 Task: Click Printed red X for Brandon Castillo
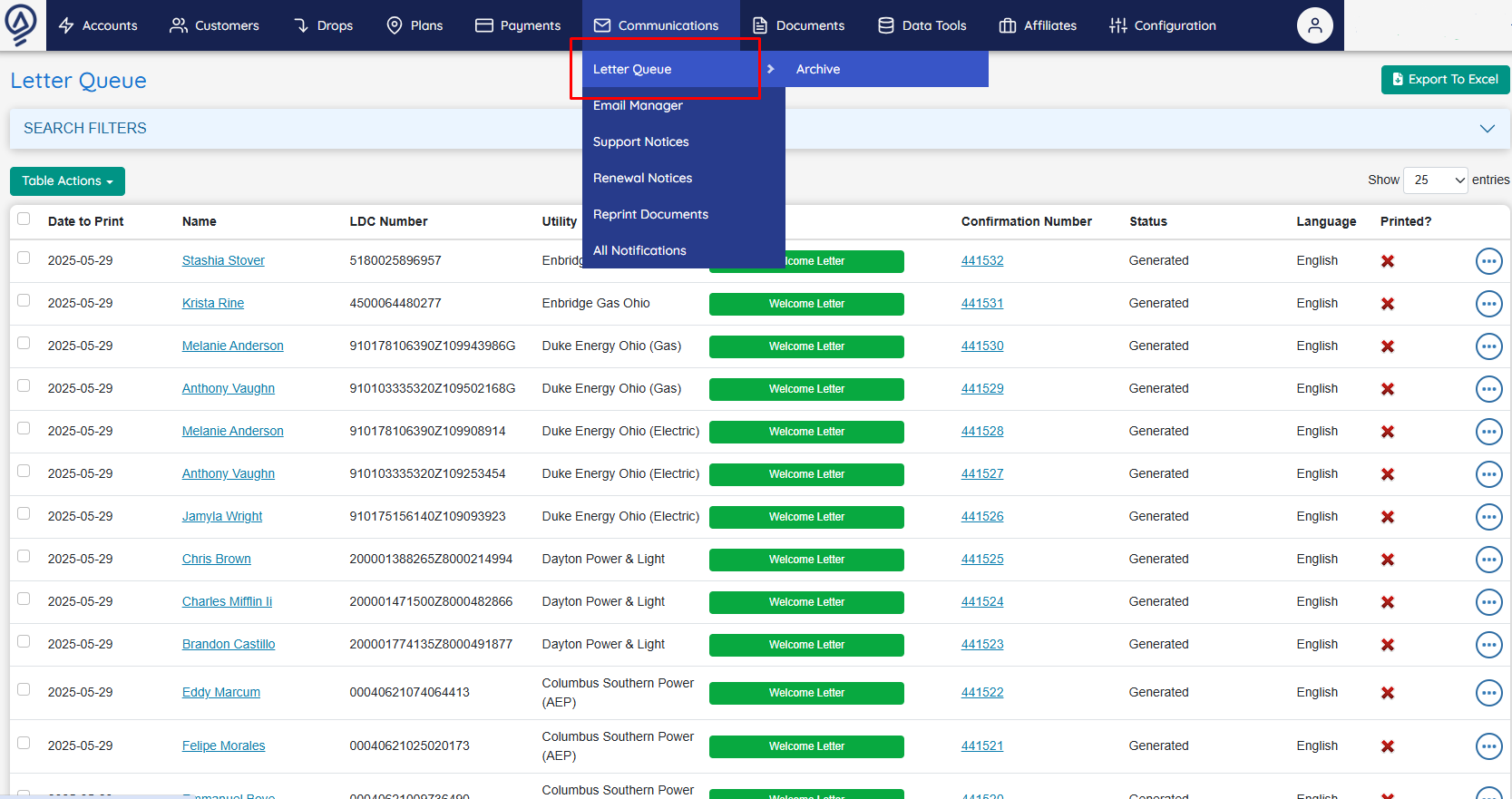pos(1387,645)
